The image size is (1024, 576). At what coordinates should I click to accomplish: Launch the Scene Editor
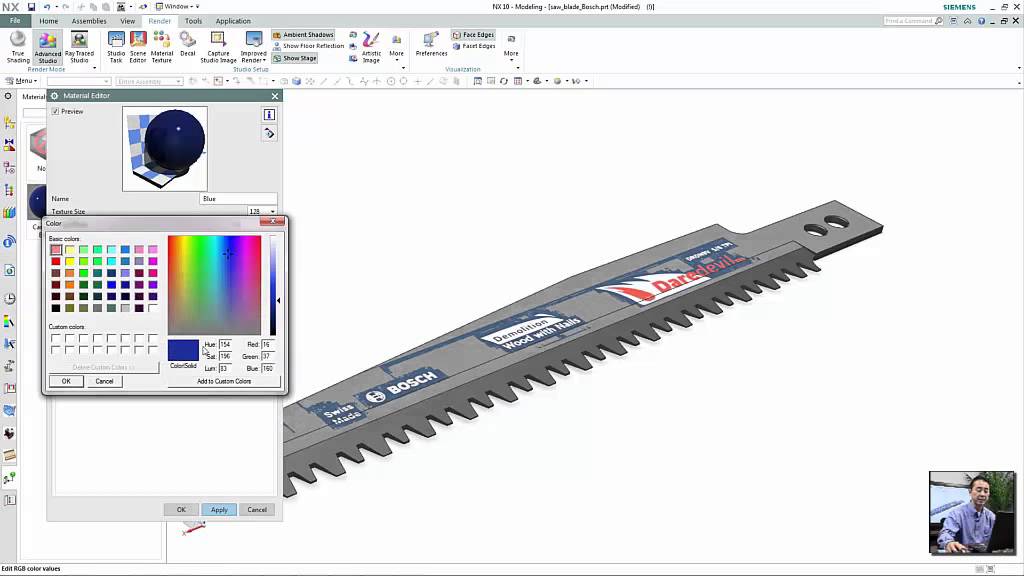click(138, 47)
